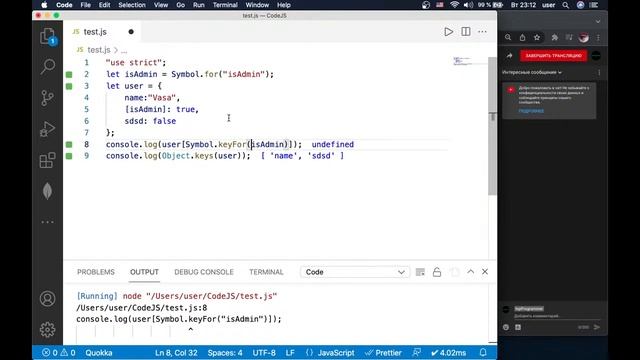Click the volume icon in menu bar
Image resolution: width=640 pixels, height=360 pixels.
point(468,5)
